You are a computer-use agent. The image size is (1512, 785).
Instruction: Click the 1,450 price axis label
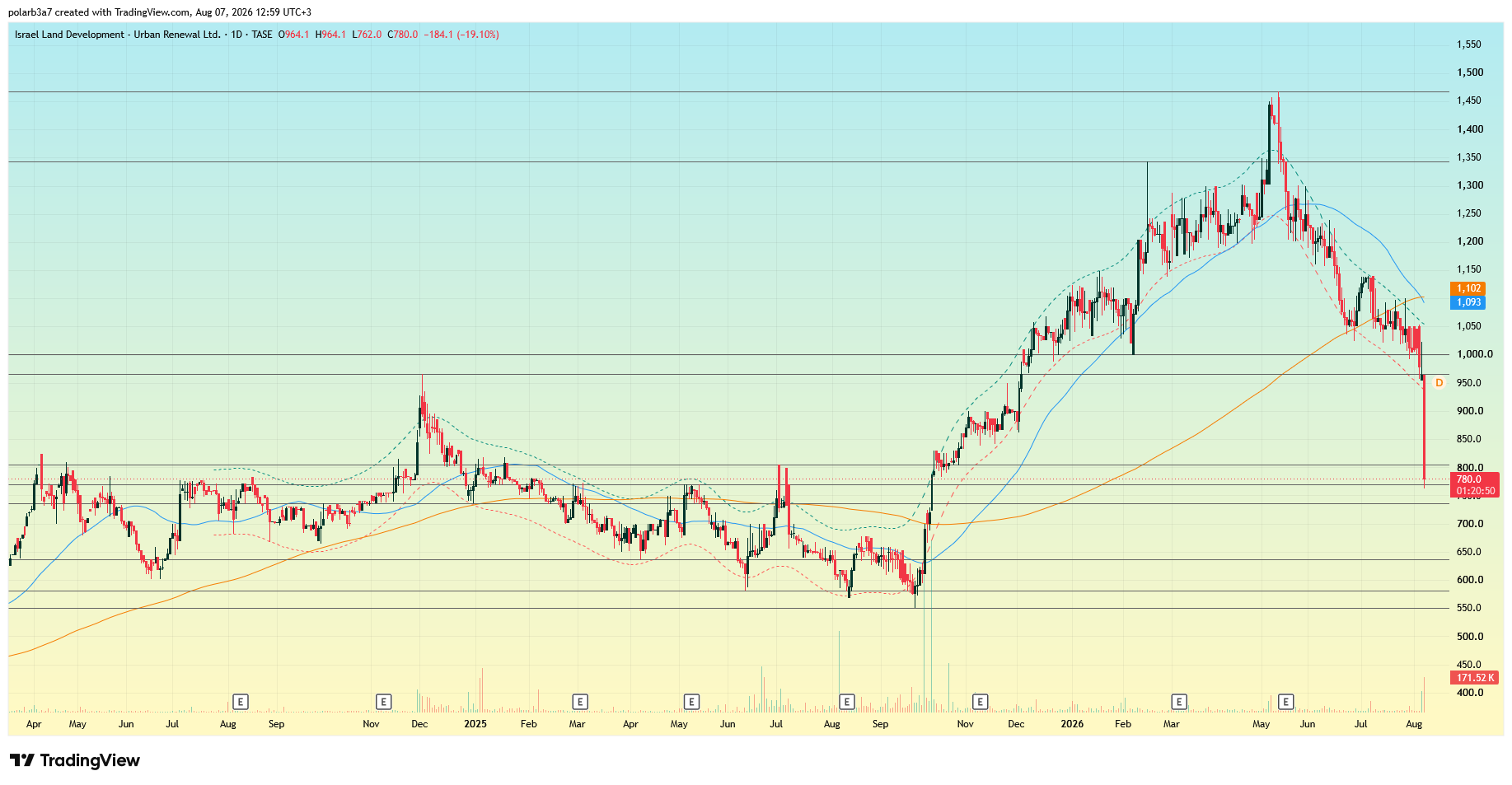(1468, 100)
